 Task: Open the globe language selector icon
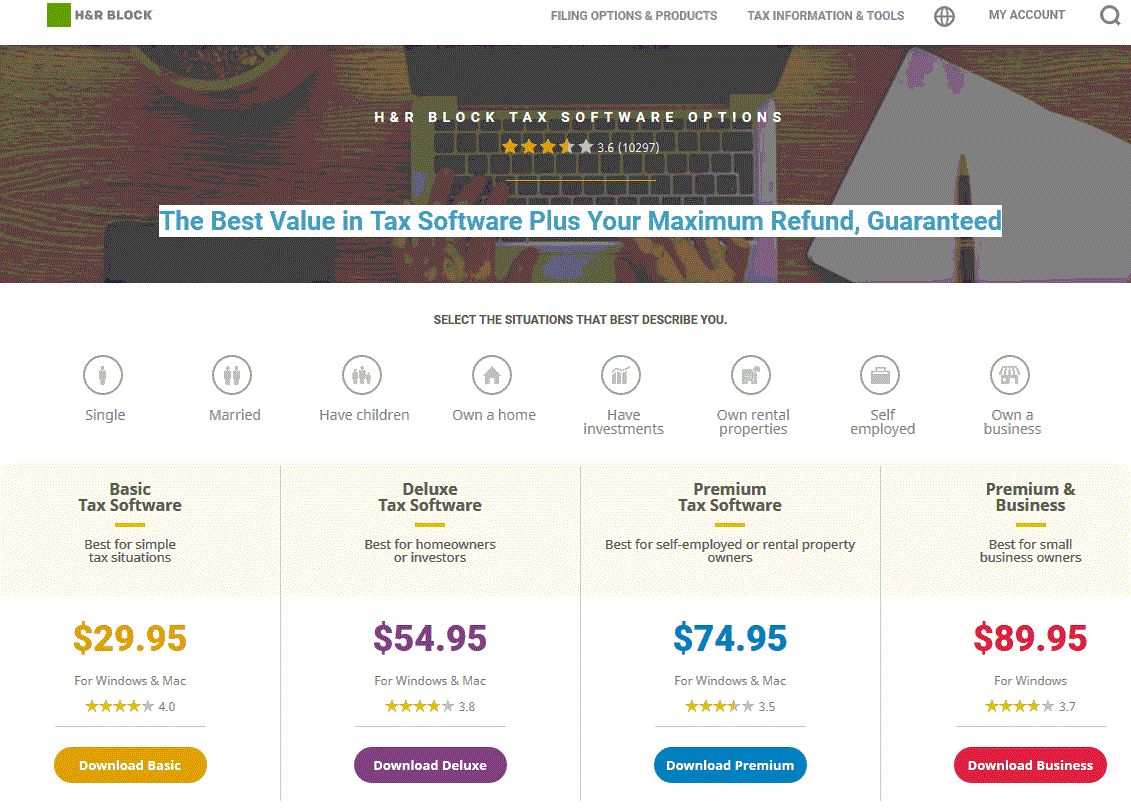coord(944,16)
